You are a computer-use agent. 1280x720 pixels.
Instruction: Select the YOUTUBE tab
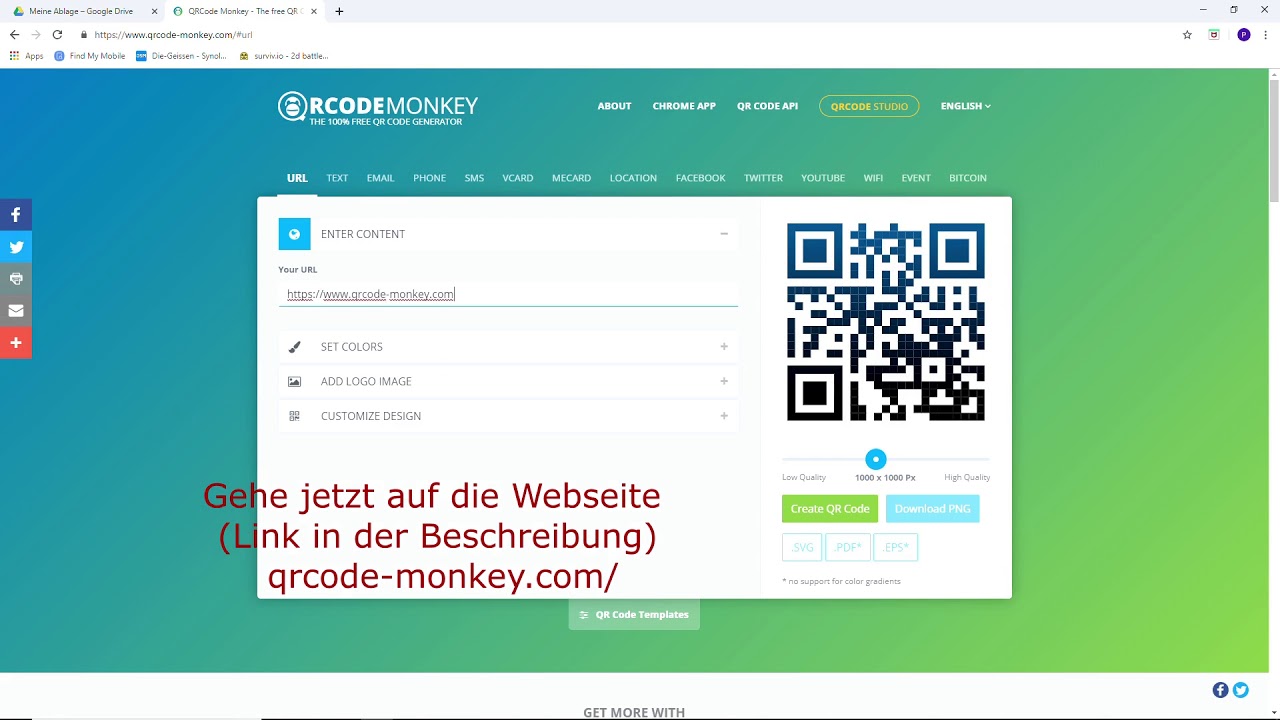[x=823, y=178]
